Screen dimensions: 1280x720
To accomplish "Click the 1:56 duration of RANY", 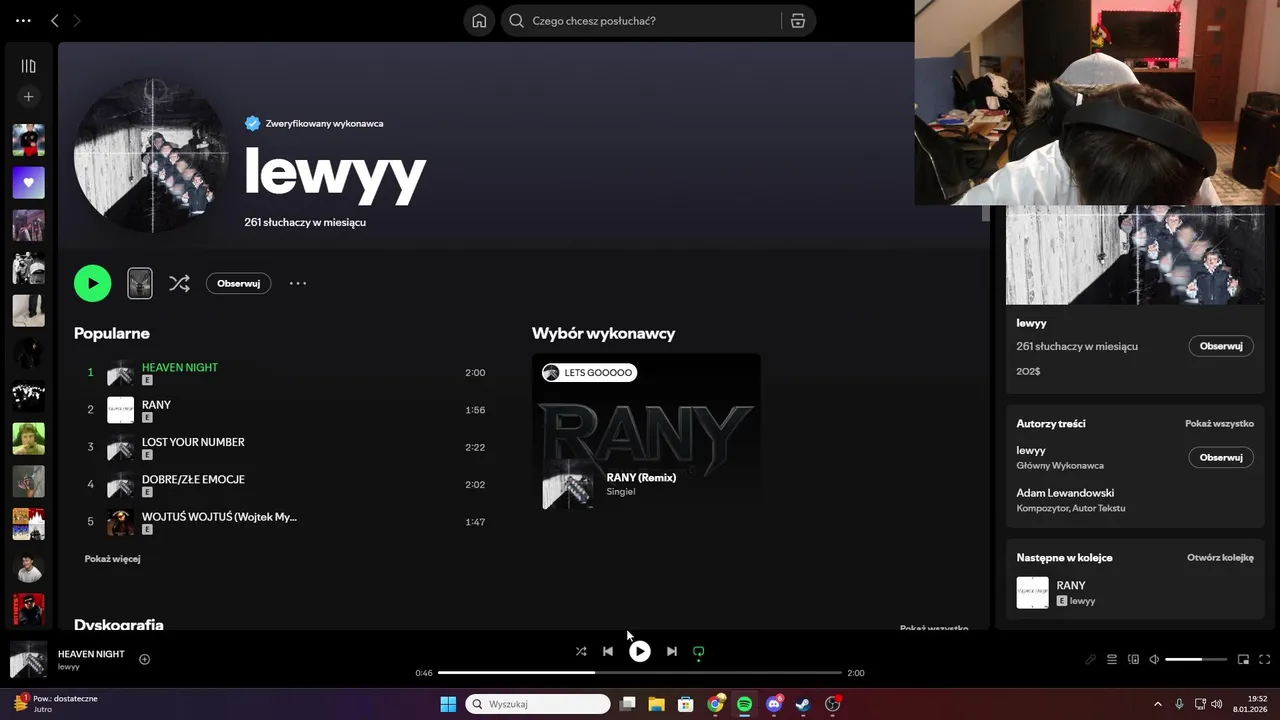I will (x=475, y=410).
